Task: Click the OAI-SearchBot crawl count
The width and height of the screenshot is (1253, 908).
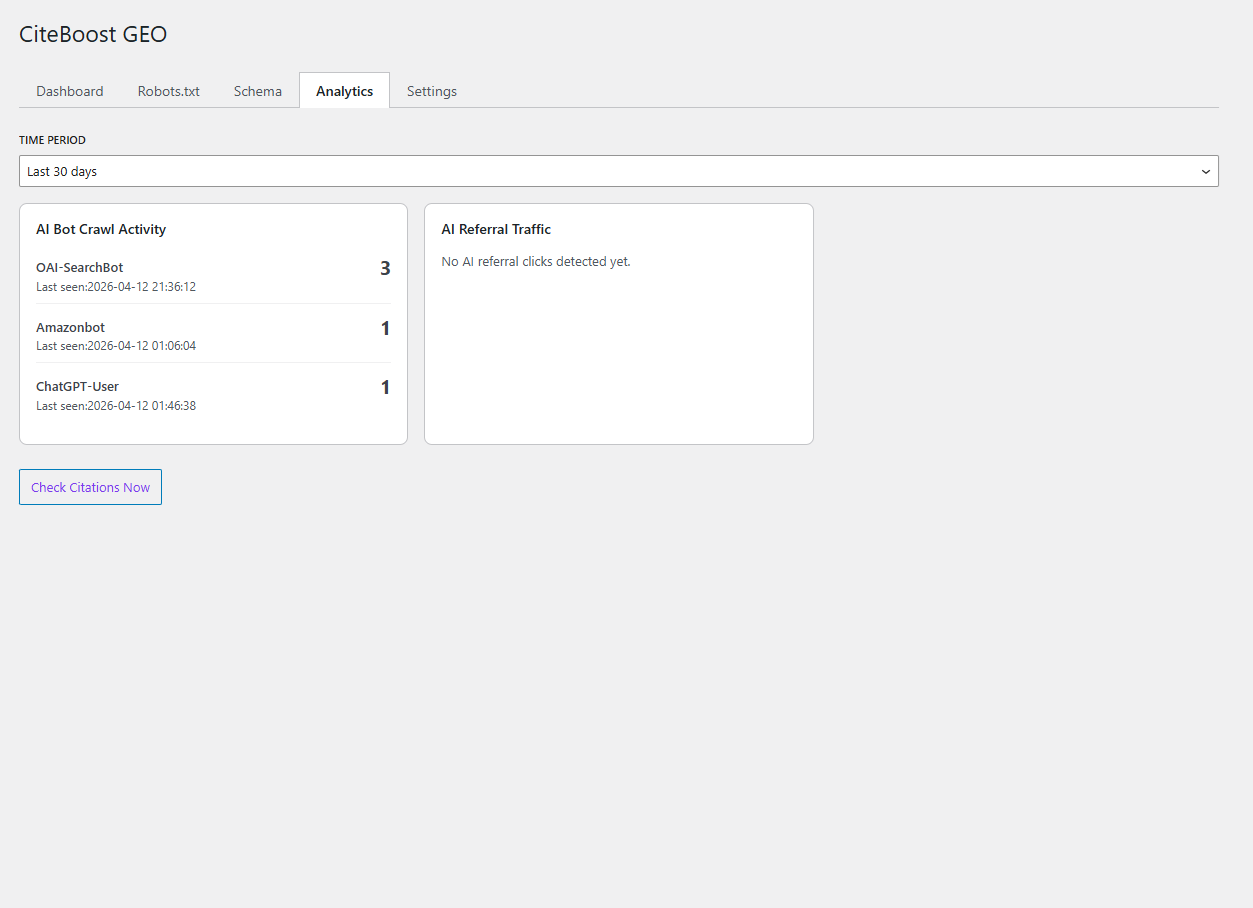Action: tap(385, 268)
